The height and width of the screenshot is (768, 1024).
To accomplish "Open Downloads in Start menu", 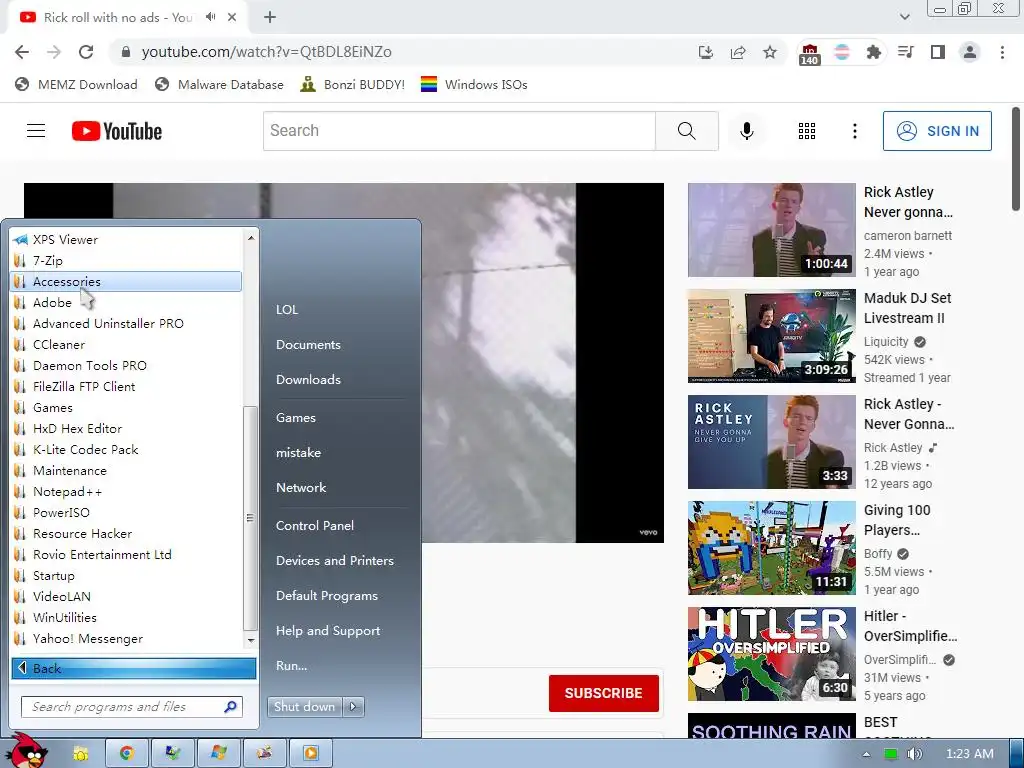I will click(x=308, y=379).
